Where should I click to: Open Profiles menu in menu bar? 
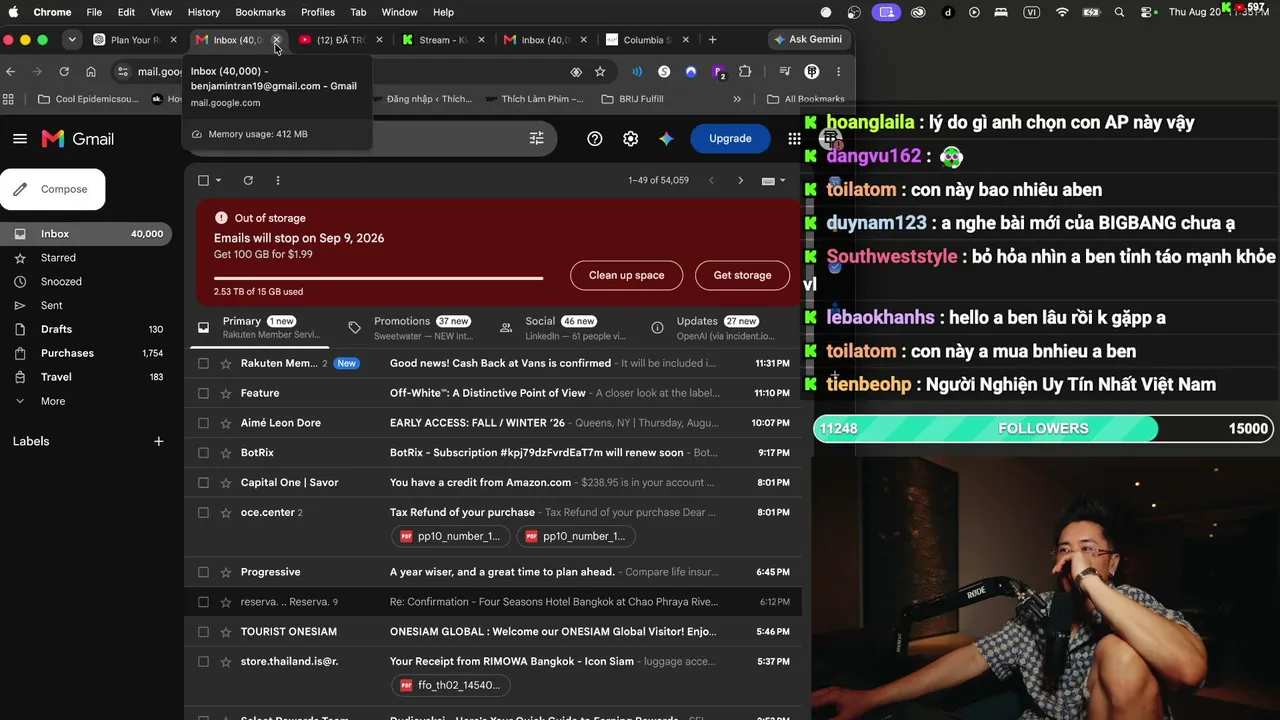click(318, 12)
